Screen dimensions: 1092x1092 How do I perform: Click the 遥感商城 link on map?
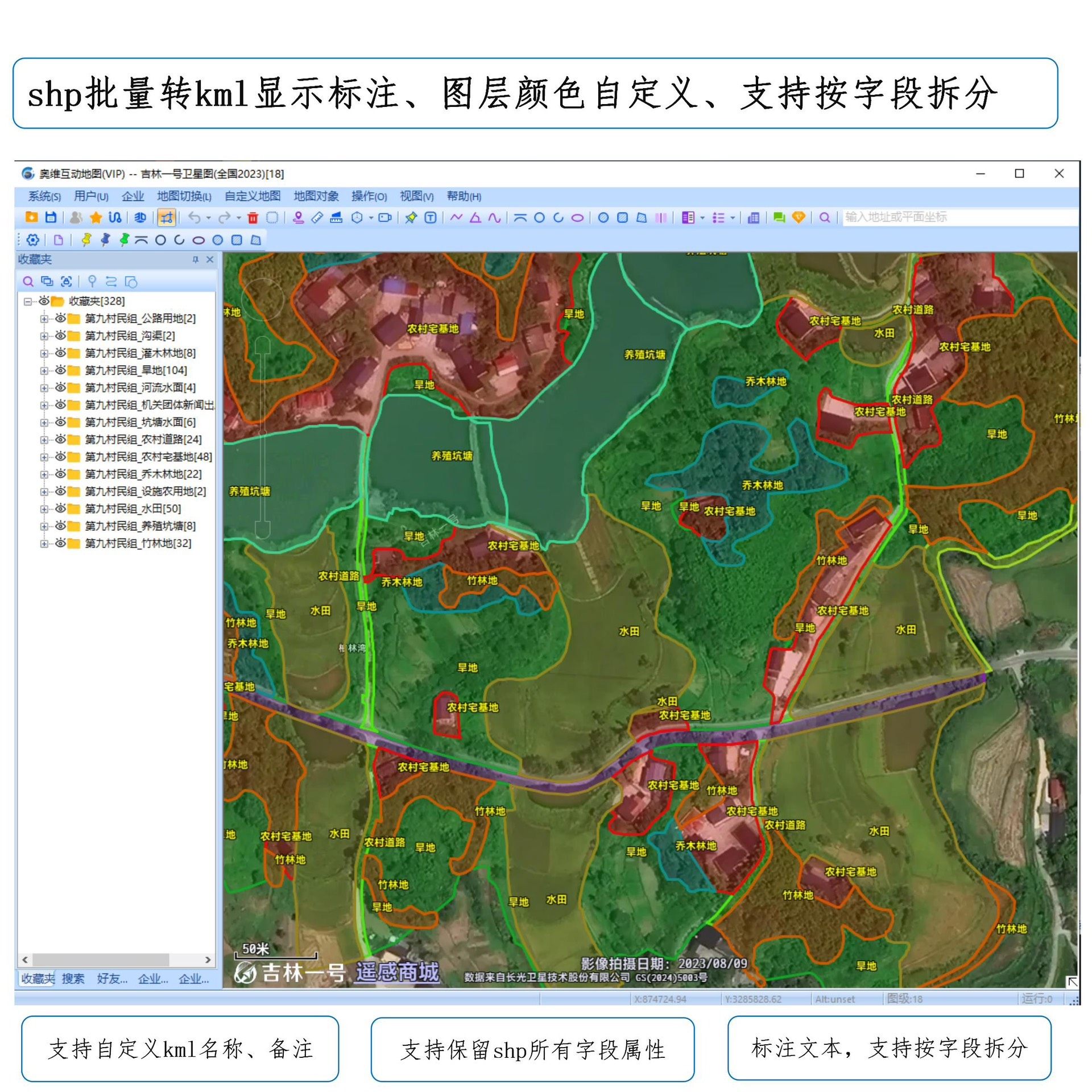[x=397, y=972]
